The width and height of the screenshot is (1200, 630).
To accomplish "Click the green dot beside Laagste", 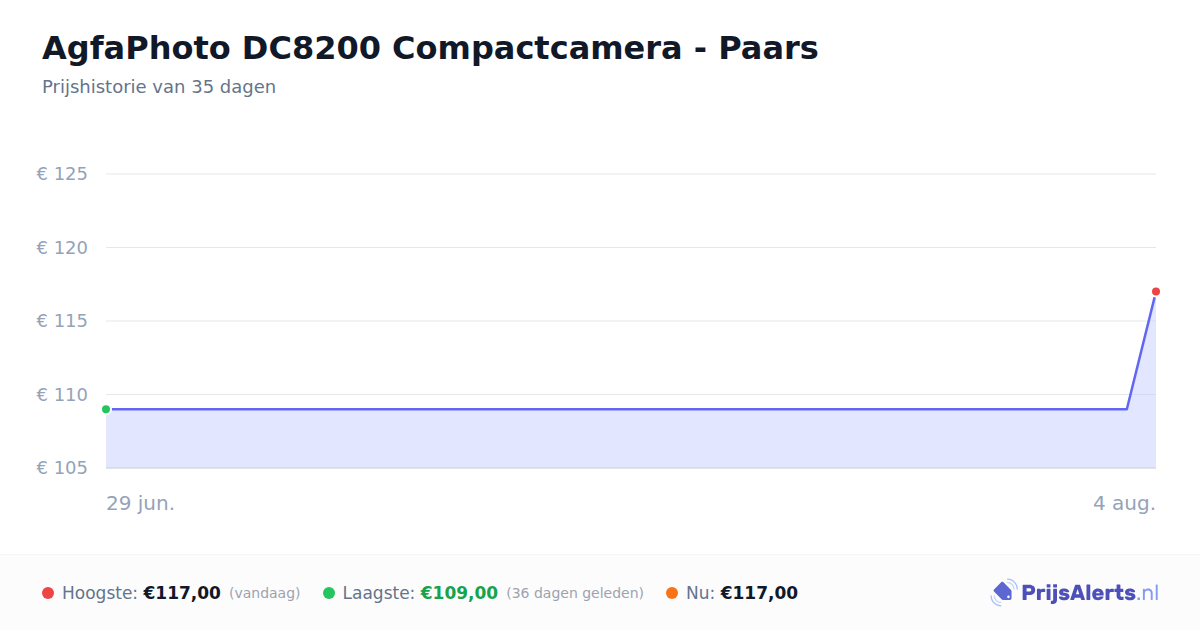I will coord(329,593).
